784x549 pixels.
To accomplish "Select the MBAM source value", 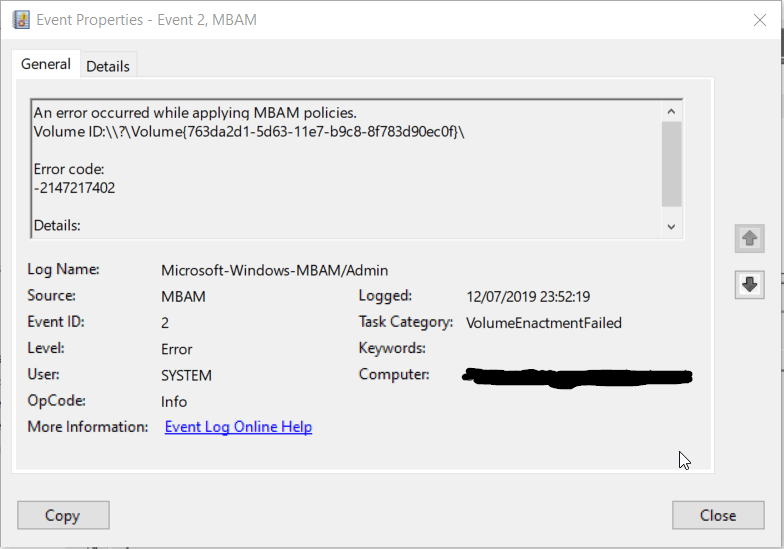I will 182,296.
